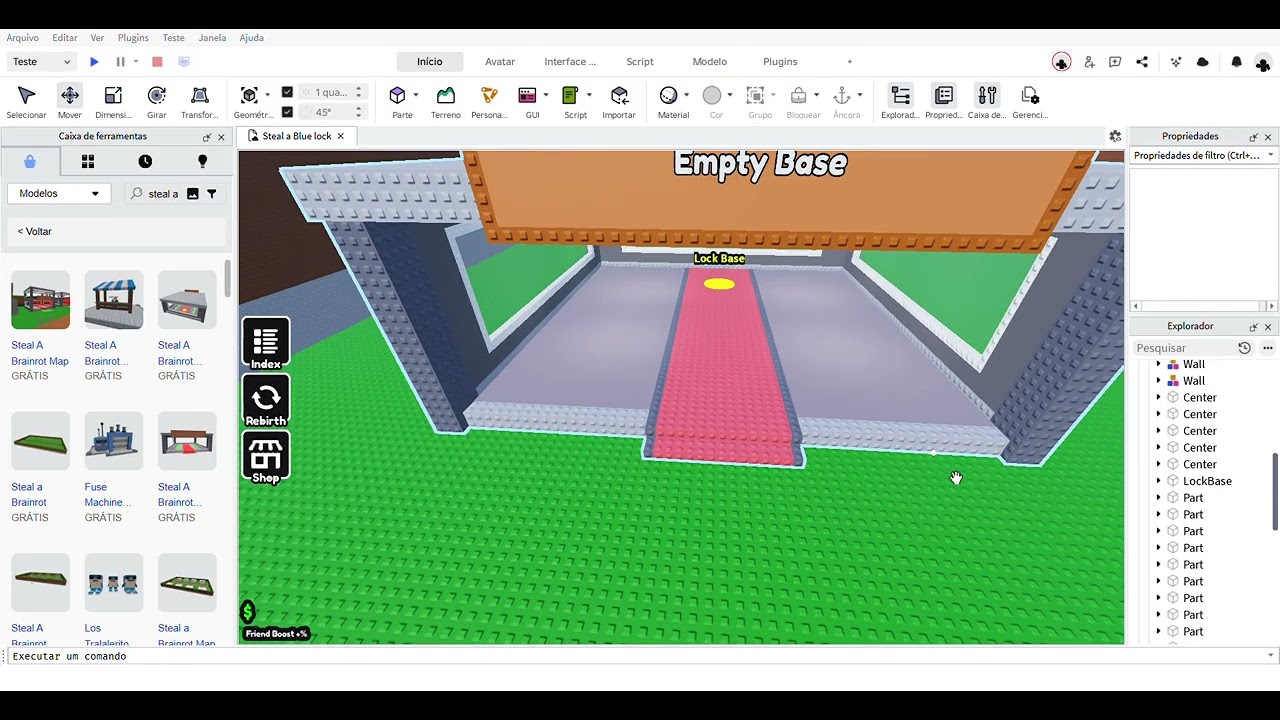Image resolution: width=1280 pixels, height=720 pixels.
Task: Select the Selecionar arrow tool
Action: pyautogui.click(x=27, y=102)
